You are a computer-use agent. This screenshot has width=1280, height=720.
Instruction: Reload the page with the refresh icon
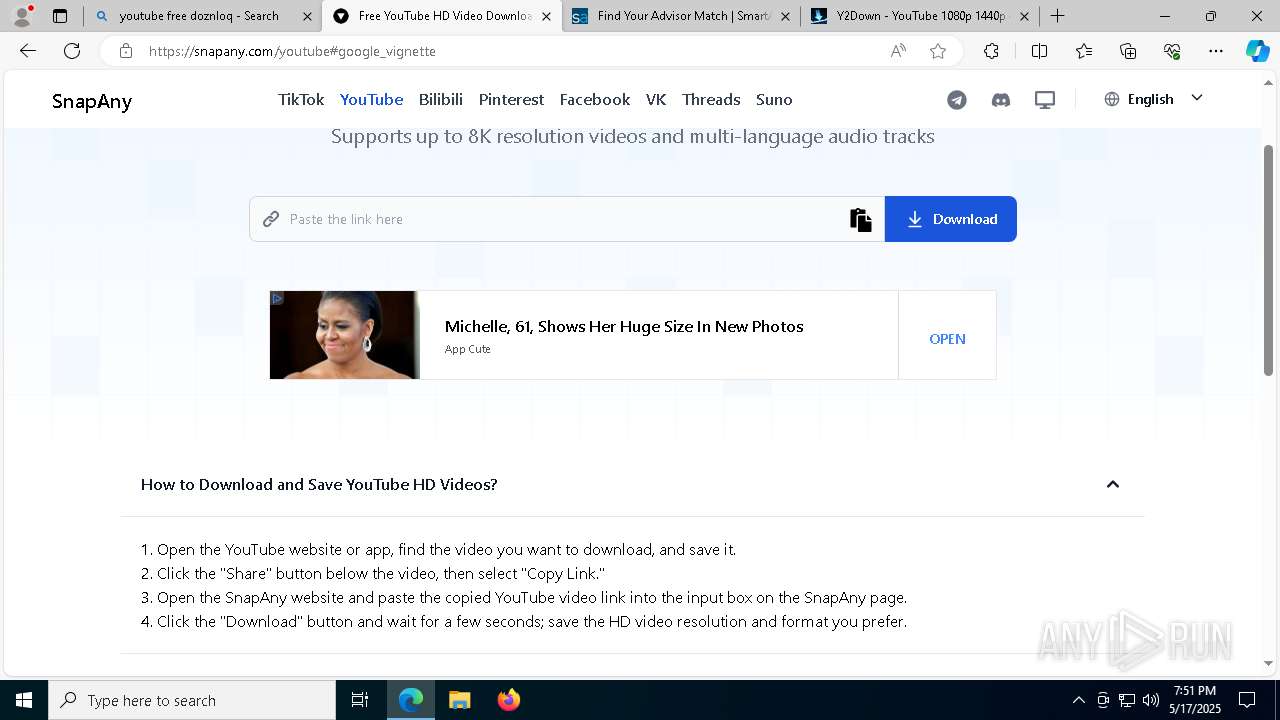[x=72, y=51]
